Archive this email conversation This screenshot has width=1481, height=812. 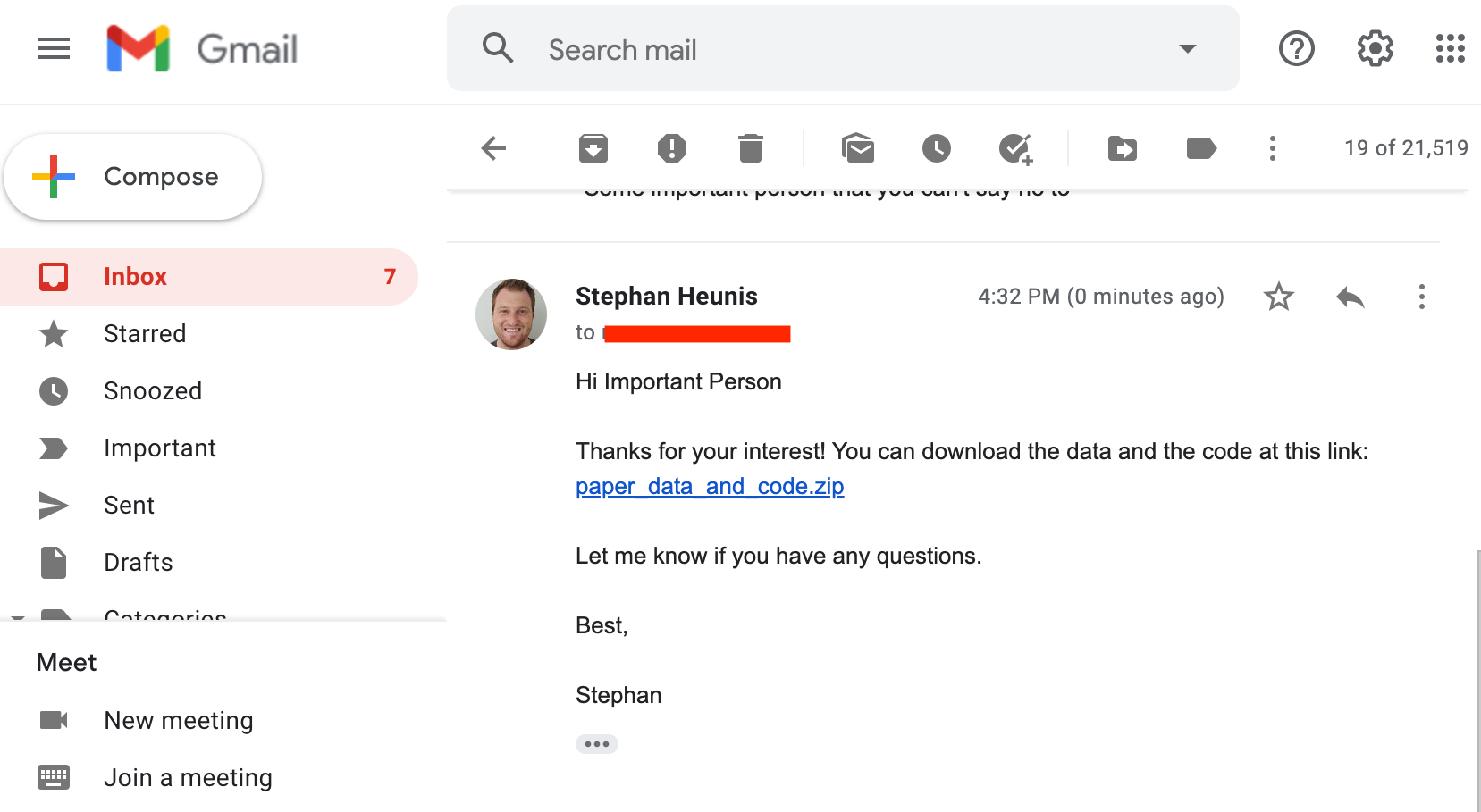pos(593,148)
